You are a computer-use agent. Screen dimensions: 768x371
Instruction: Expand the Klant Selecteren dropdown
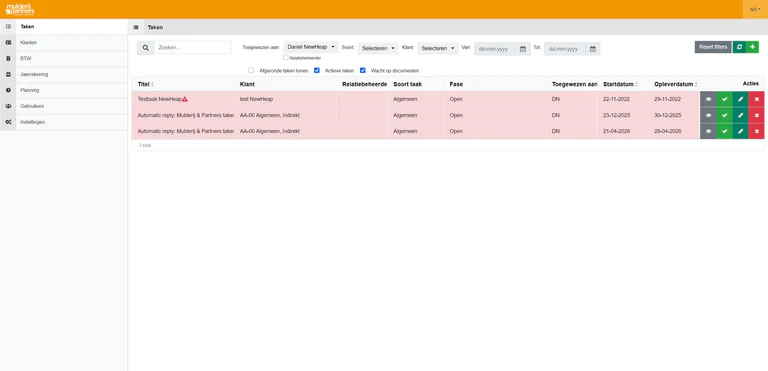coord(438,48)
